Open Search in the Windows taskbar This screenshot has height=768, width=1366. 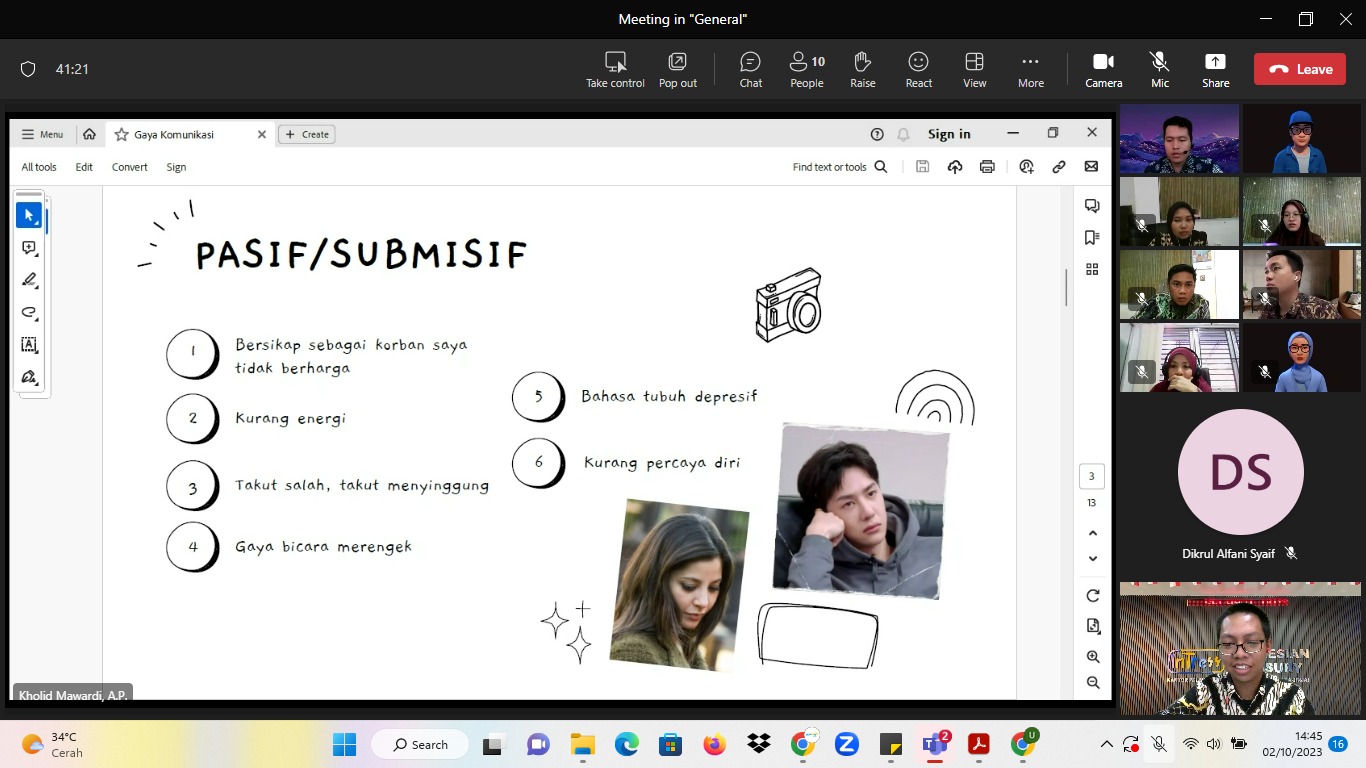[x=420, y=744]
